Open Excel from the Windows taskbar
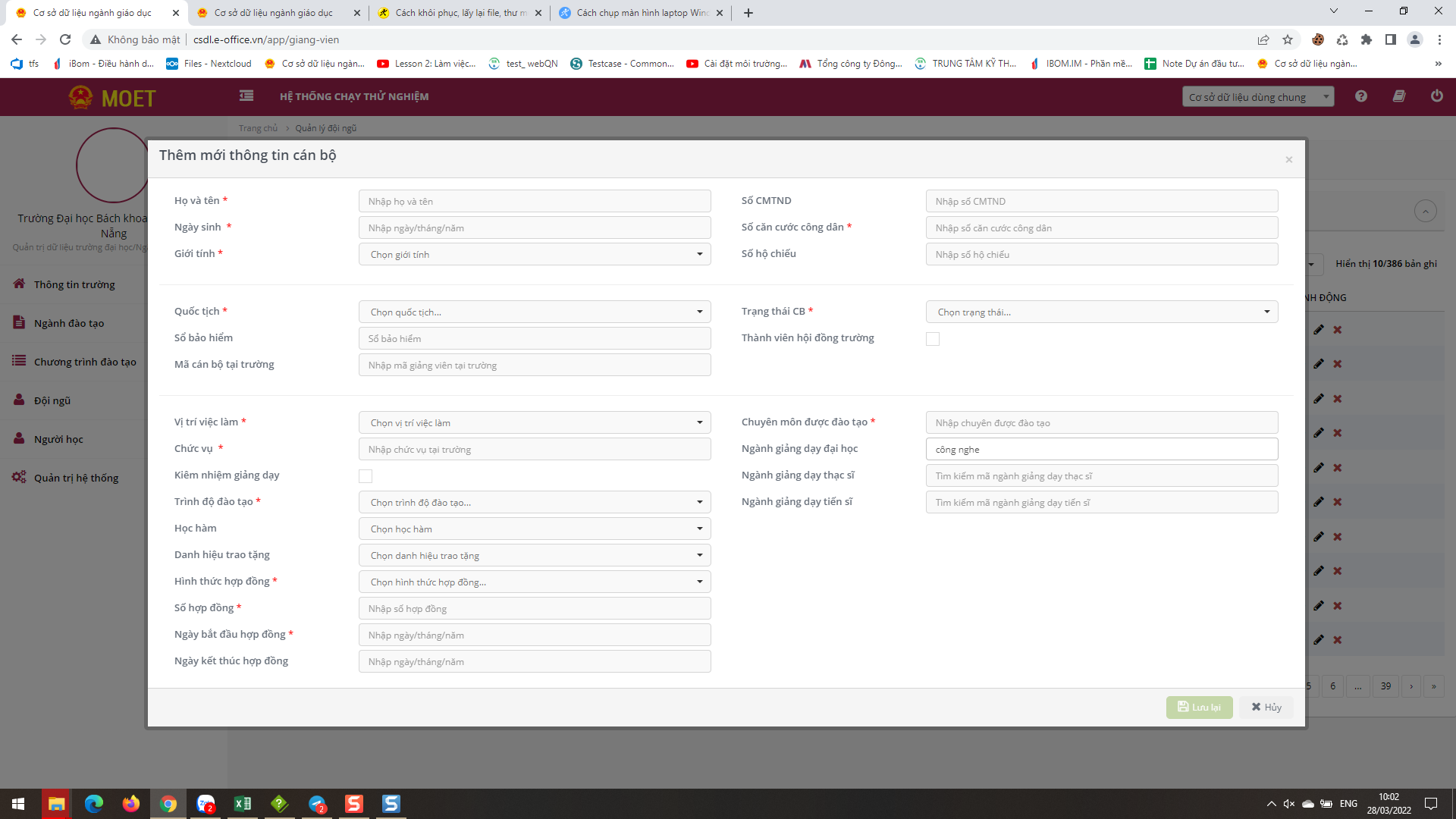1456x819 pixels. (x=243, y=804)
